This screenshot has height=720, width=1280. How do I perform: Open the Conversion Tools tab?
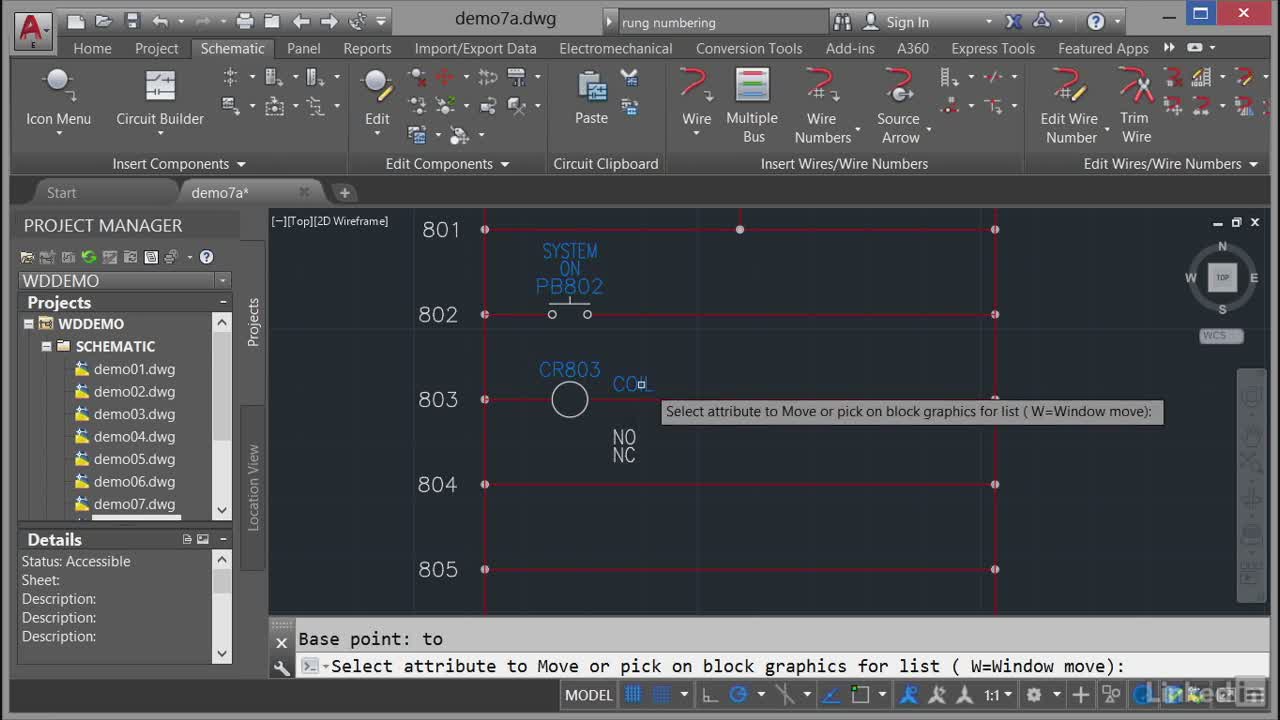tap(749, 48)
